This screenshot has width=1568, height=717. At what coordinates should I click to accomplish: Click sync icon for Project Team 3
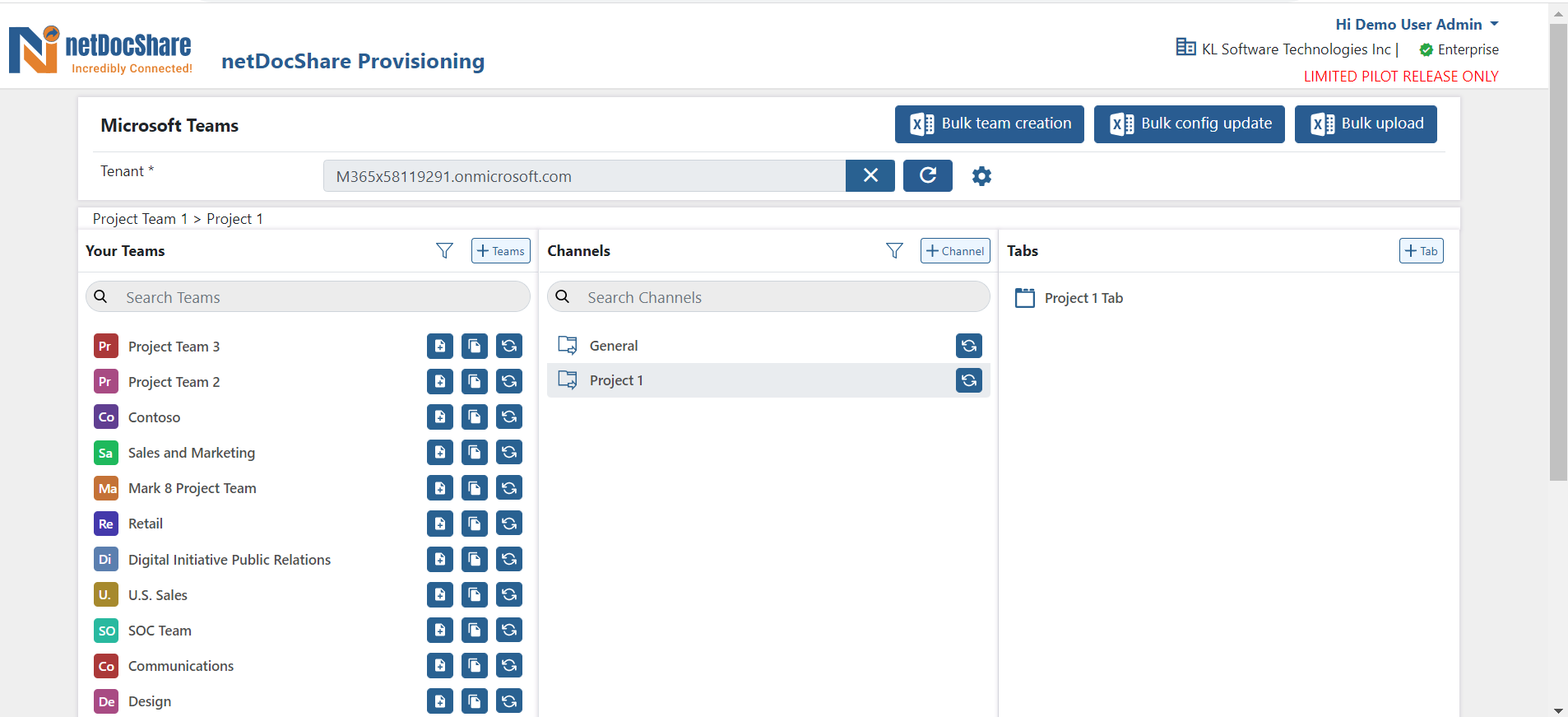pos(509,346)
